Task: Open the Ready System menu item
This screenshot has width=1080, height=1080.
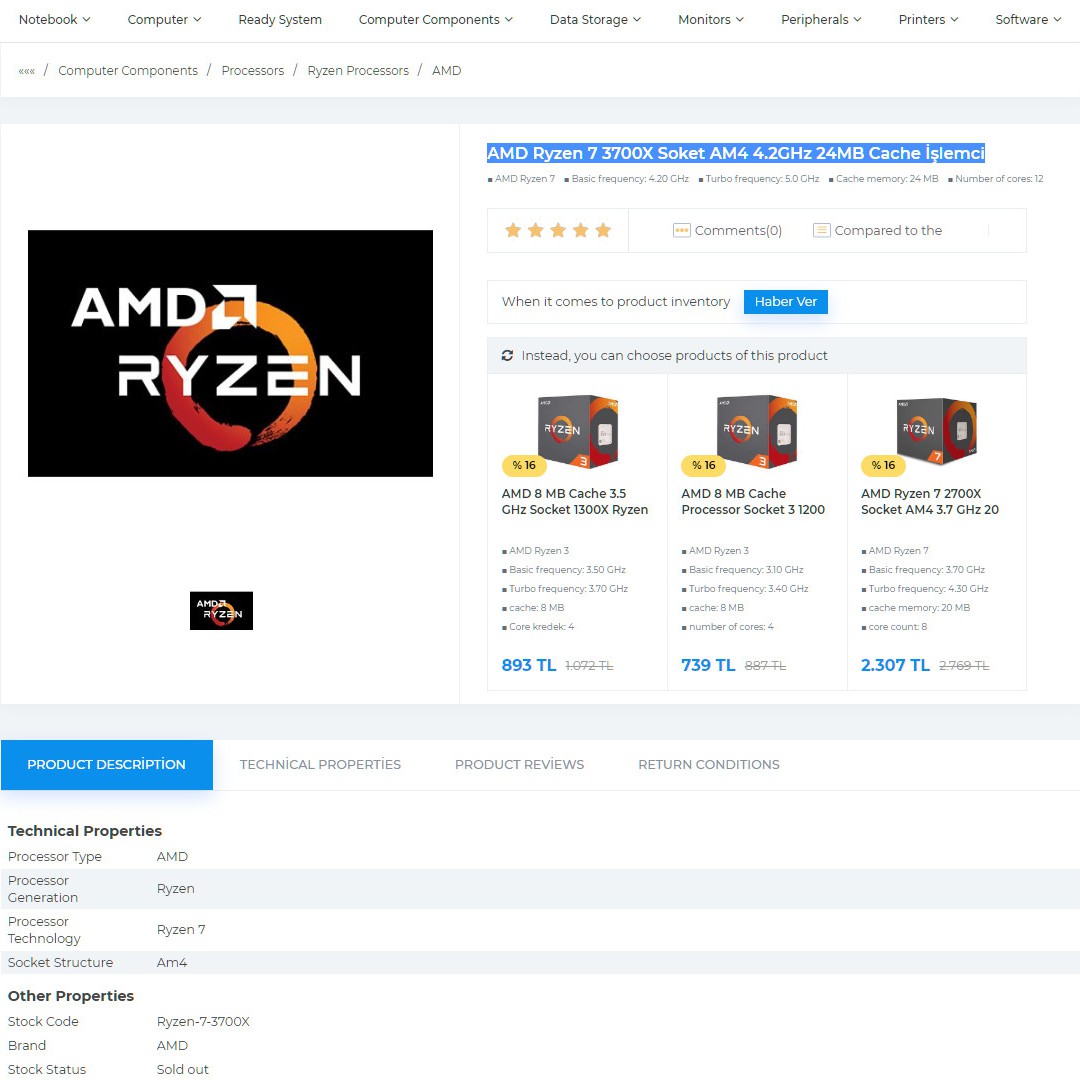Action: tap(280, 20)
